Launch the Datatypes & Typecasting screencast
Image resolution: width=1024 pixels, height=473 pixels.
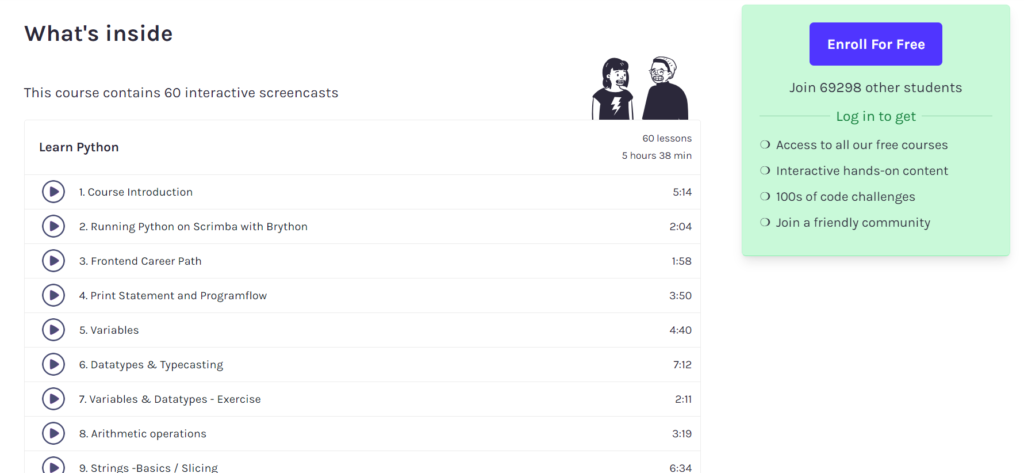click(x=54, y=365)
